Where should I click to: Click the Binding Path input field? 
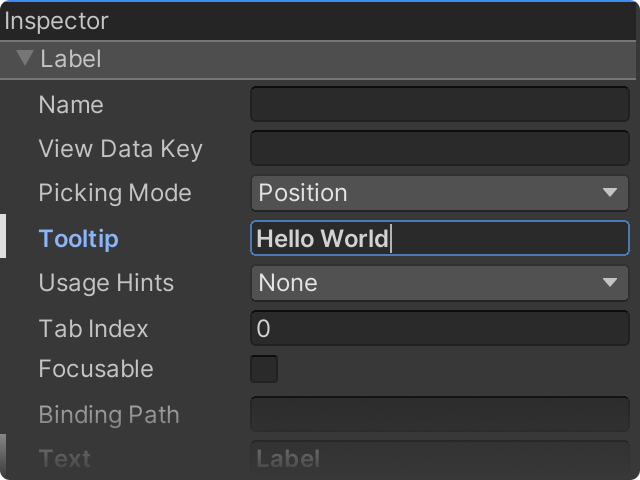439,414
